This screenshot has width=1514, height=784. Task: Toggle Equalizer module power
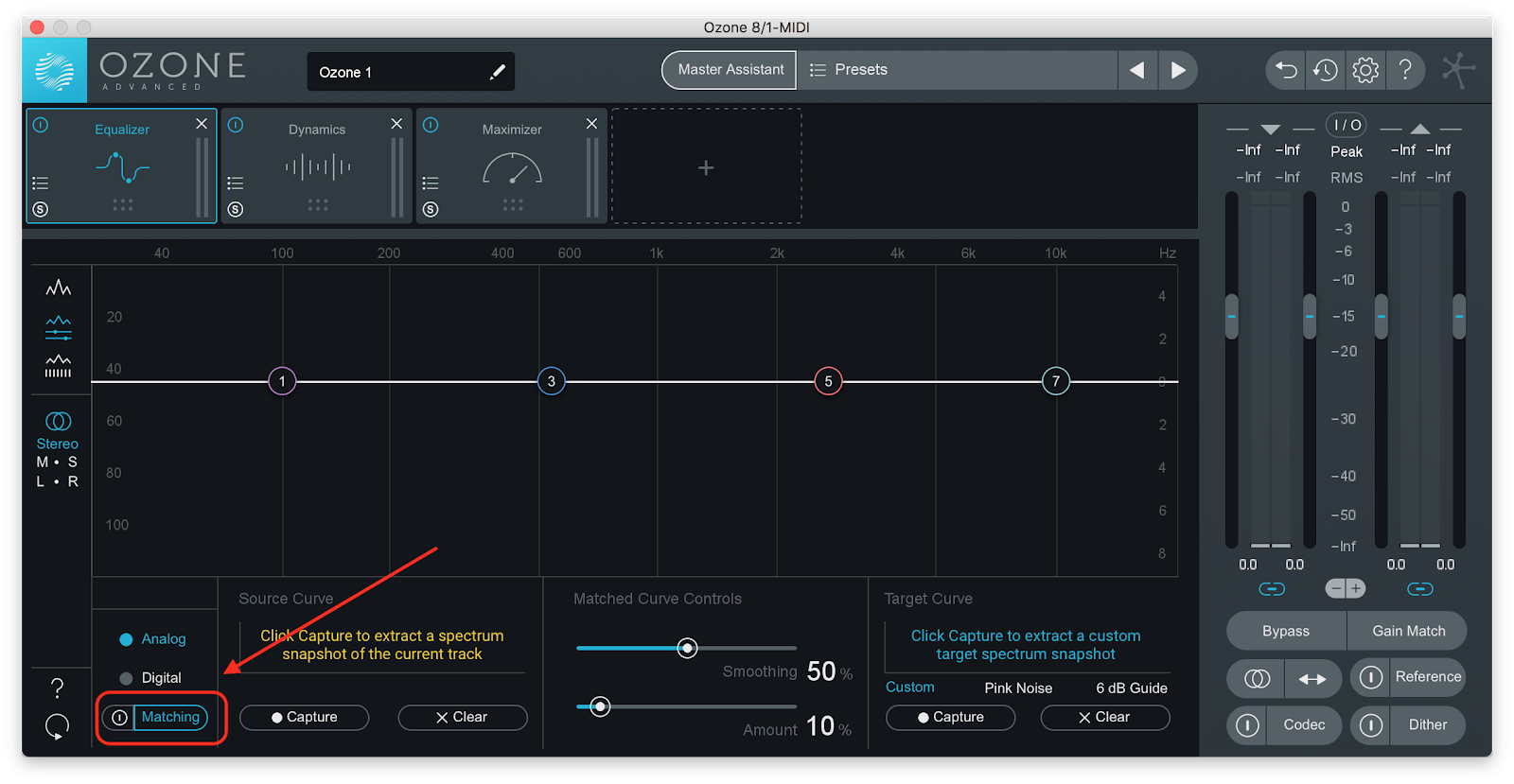pyautogui.click(x=41, y=125)
